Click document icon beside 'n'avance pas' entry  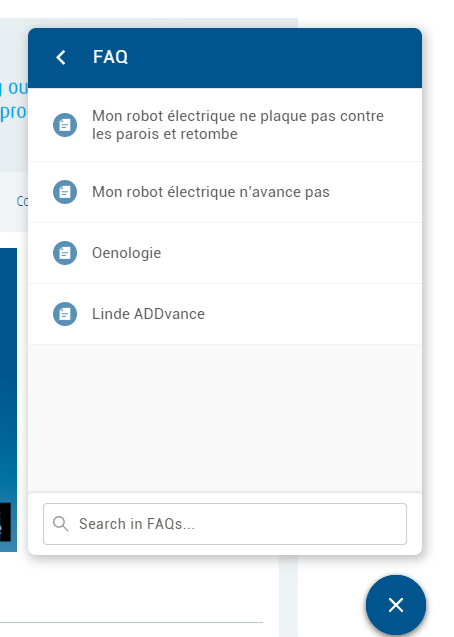tap(65, 192)
